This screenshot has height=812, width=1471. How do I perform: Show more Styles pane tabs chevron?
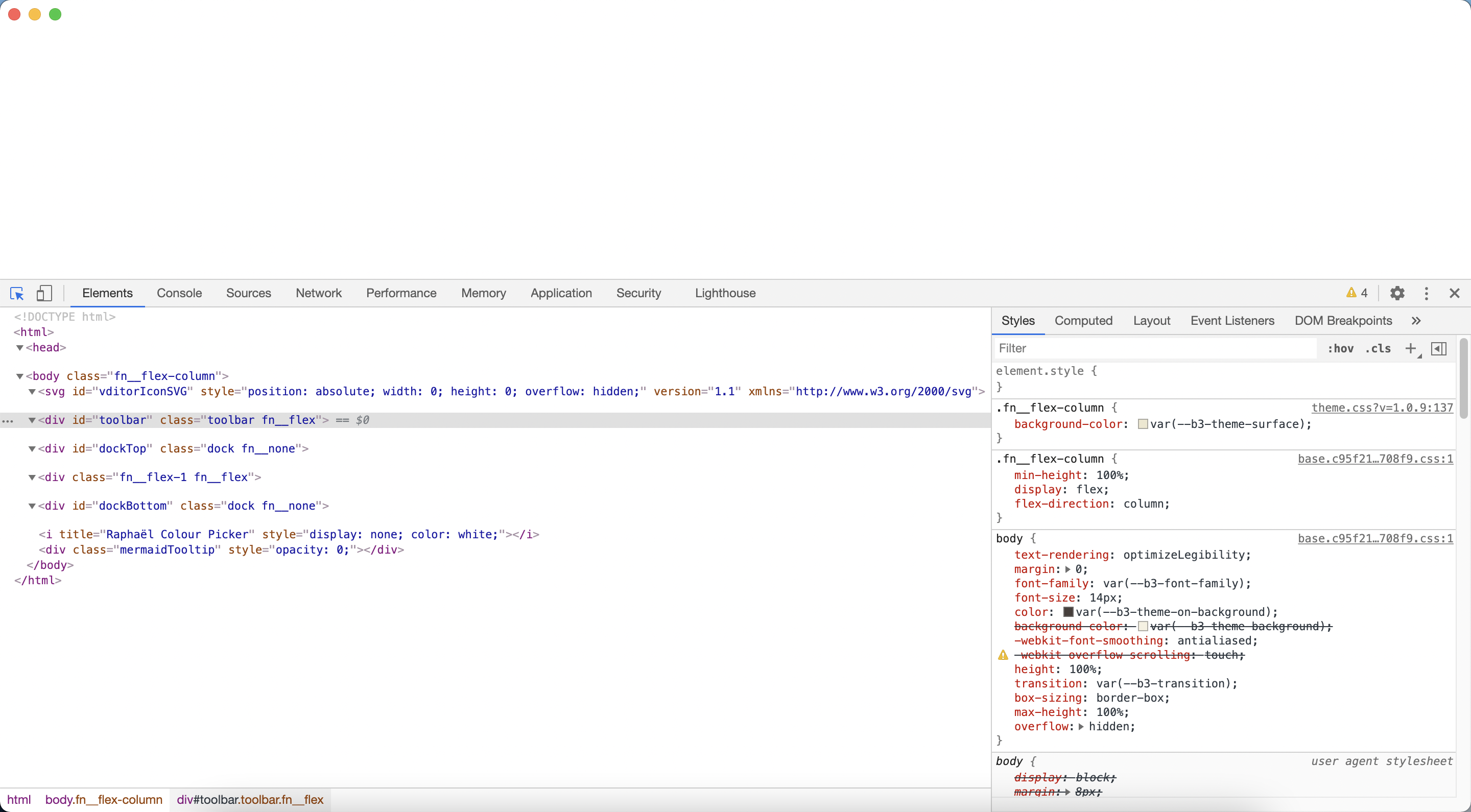(x=1416, y=321)
